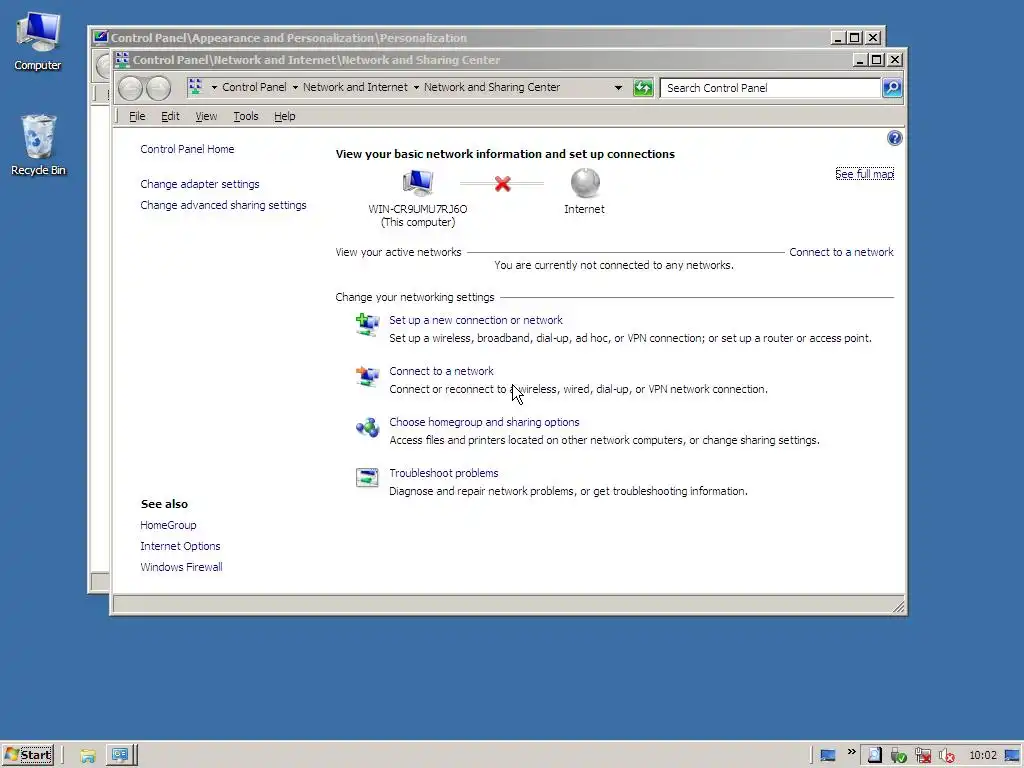
Task: Click the Connect to a network icon
Action: 367,376
